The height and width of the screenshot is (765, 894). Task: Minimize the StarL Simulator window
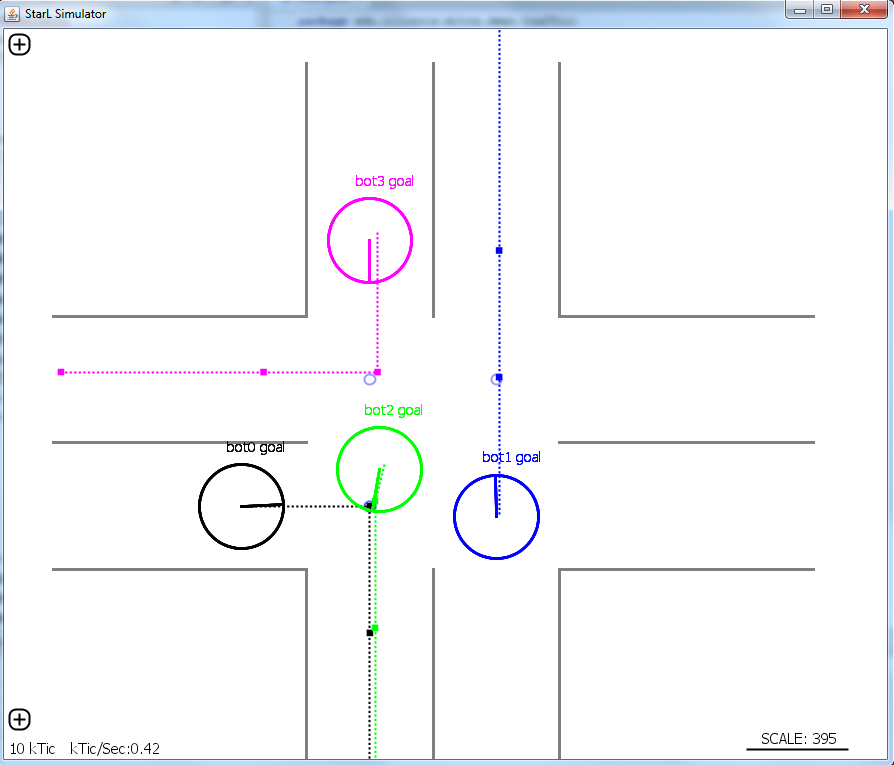click(800, 10)
